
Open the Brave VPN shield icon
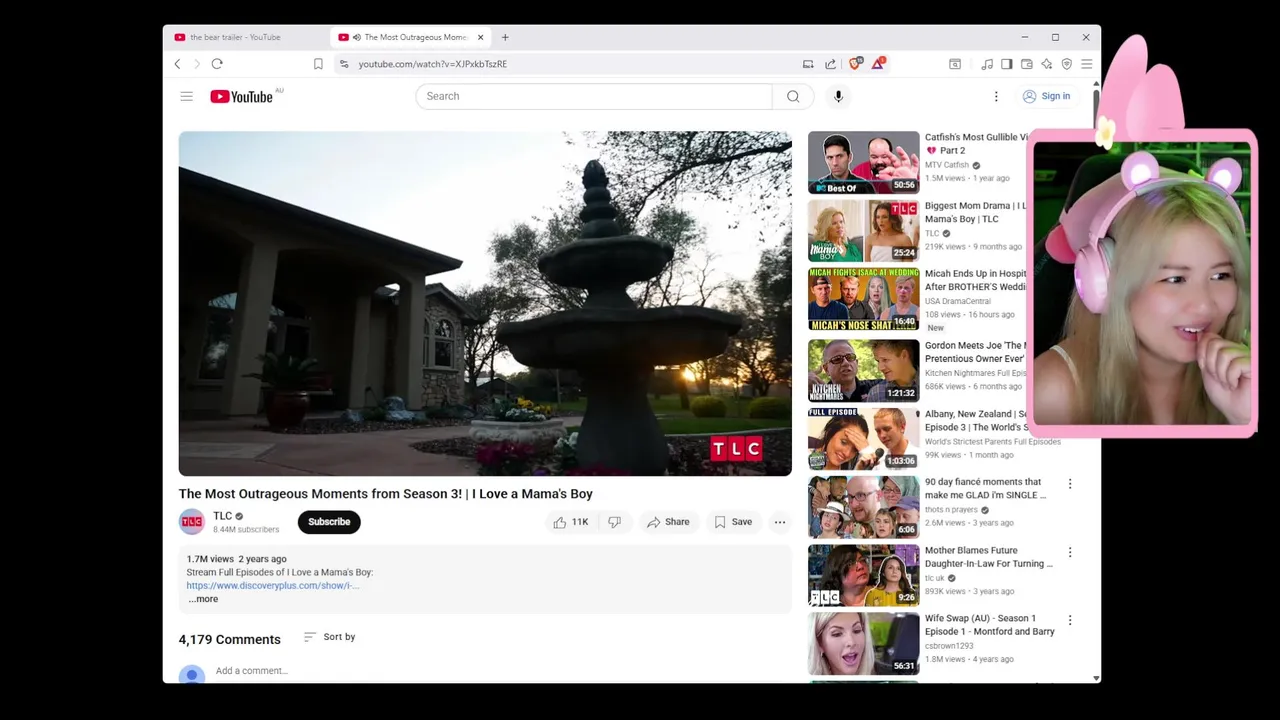point(1067,64)
